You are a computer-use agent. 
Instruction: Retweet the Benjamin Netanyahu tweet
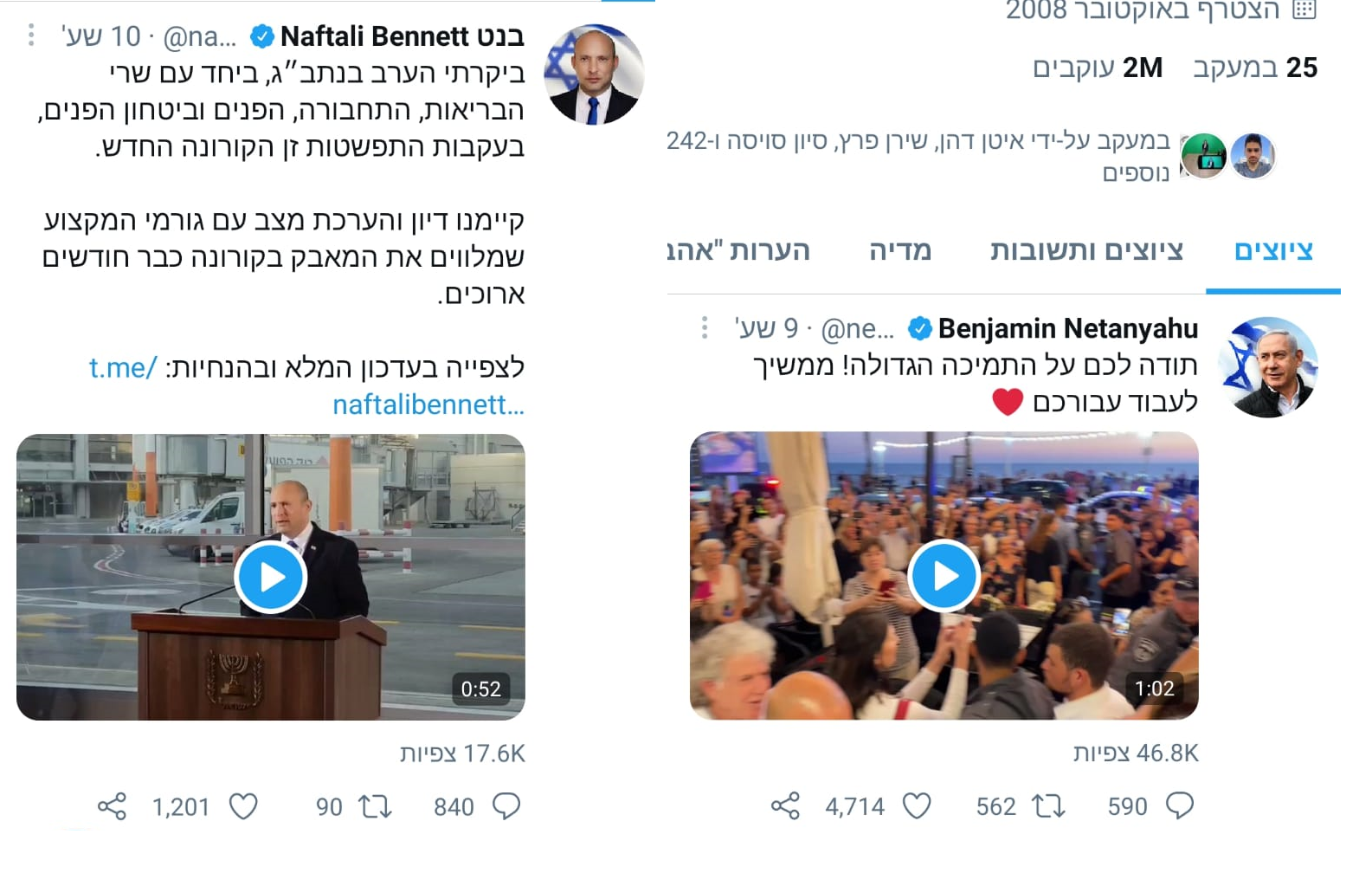[x=1048, y=806]
